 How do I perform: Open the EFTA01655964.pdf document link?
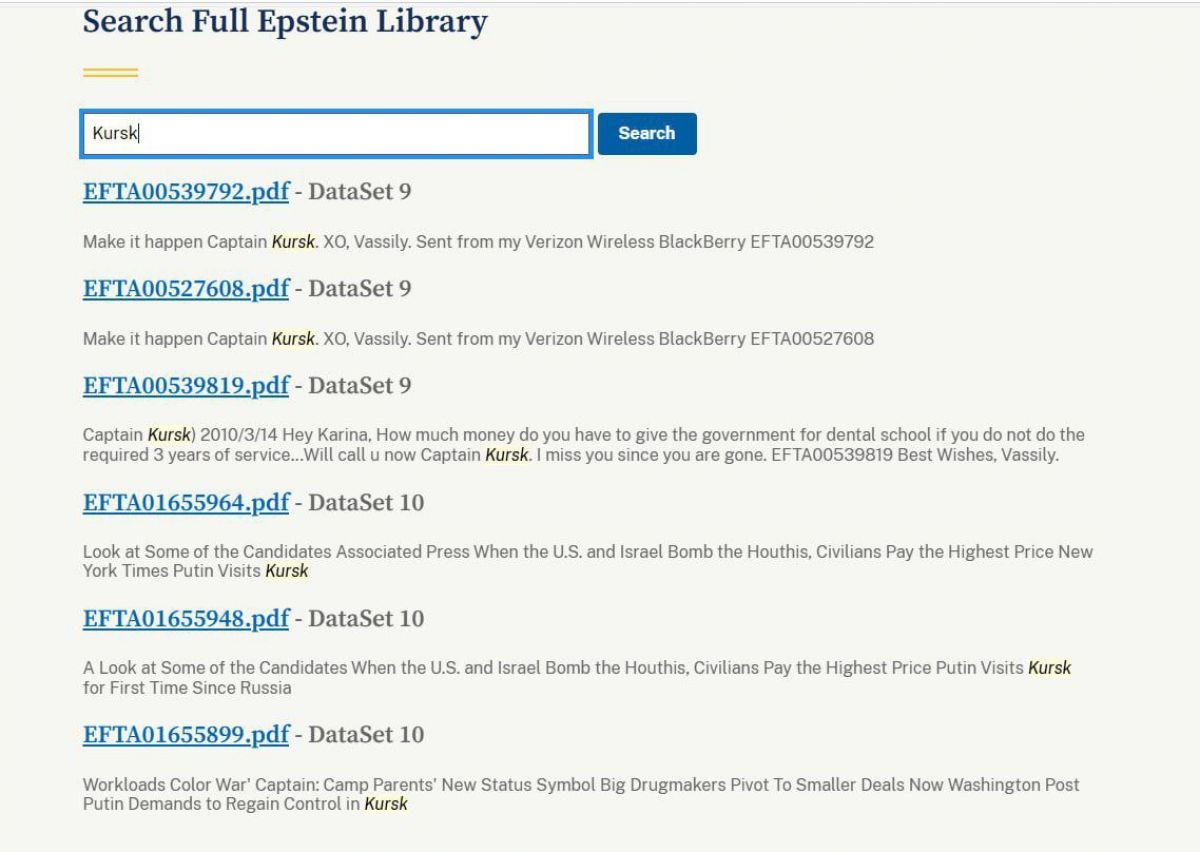186,503
